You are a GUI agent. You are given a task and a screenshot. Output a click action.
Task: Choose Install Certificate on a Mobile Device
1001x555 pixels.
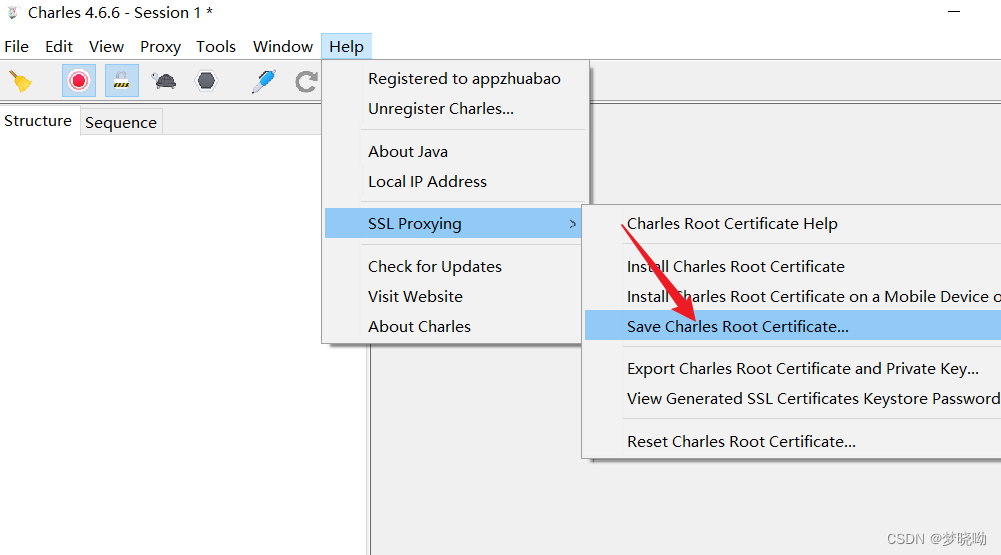793,296
